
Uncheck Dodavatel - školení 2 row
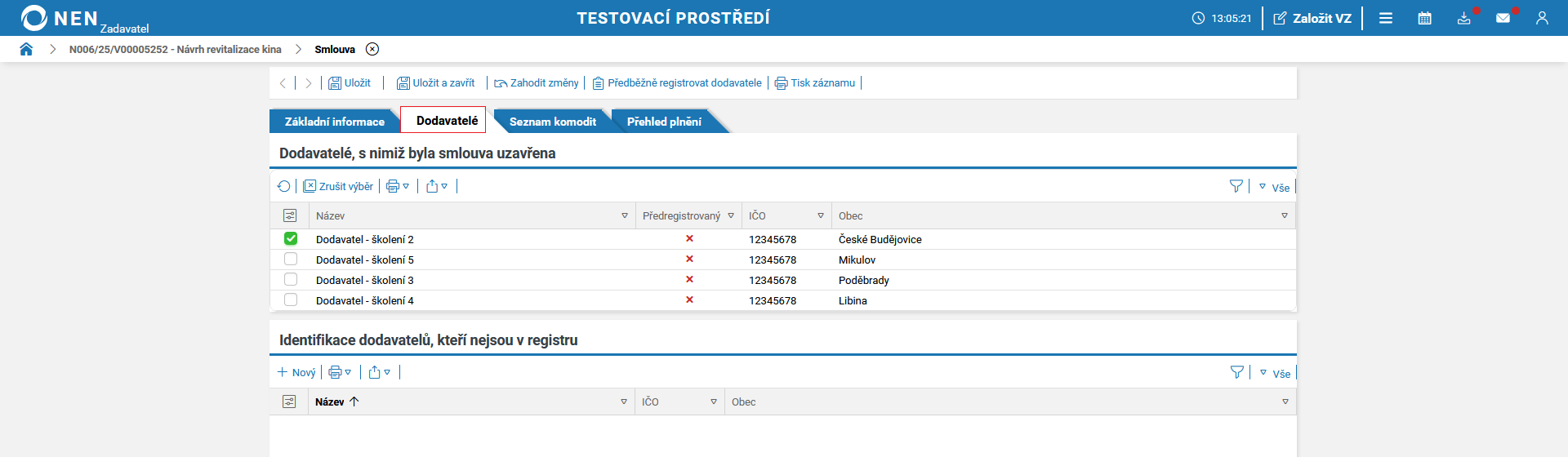[291, 239]
